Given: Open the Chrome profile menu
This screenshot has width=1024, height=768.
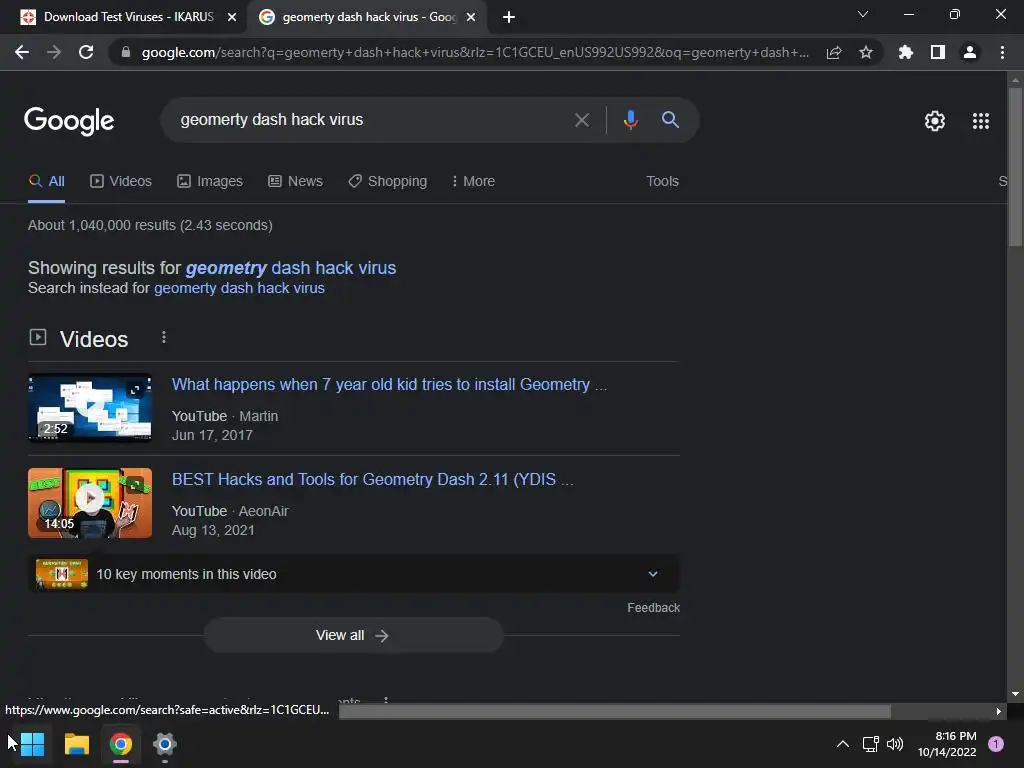Looking at the screenshot, I should (970, 52).
